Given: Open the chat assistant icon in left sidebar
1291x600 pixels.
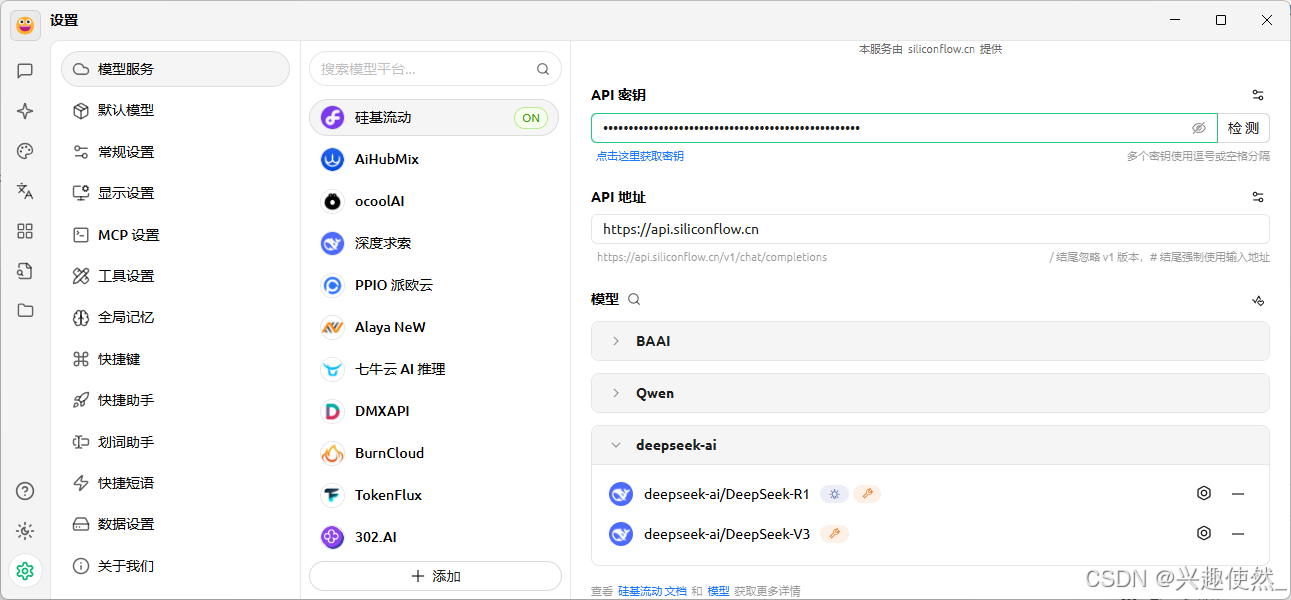Looking at the screenshot, I should coord(25,71).
